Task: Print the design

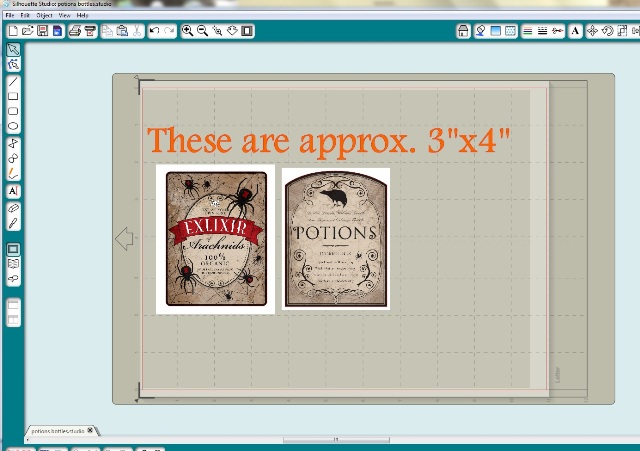Action: pyautogui.click(x=75, y=31)
